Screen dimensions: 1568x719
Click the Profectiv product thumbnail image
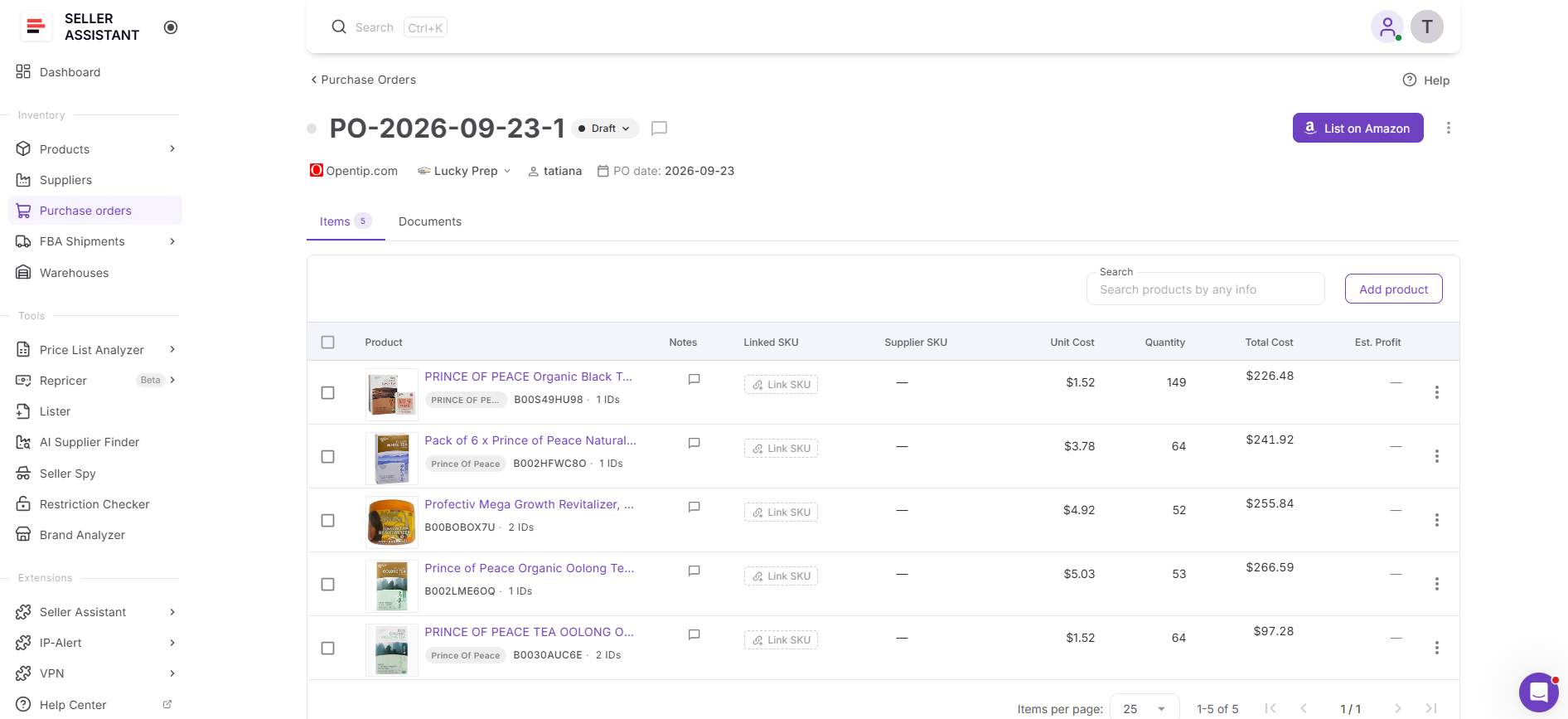point(392,522)
